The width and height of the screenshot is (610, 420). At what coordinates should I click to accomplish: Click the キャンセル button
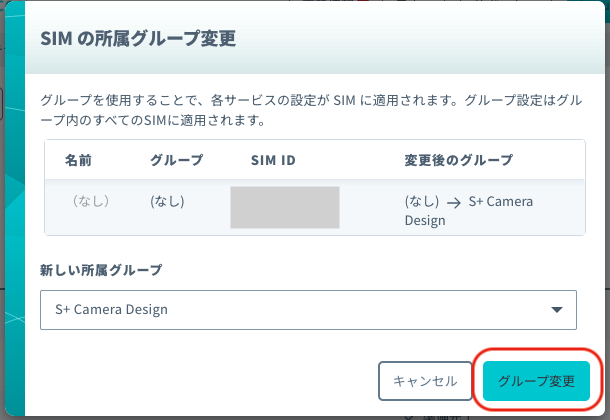click(425, 381)
